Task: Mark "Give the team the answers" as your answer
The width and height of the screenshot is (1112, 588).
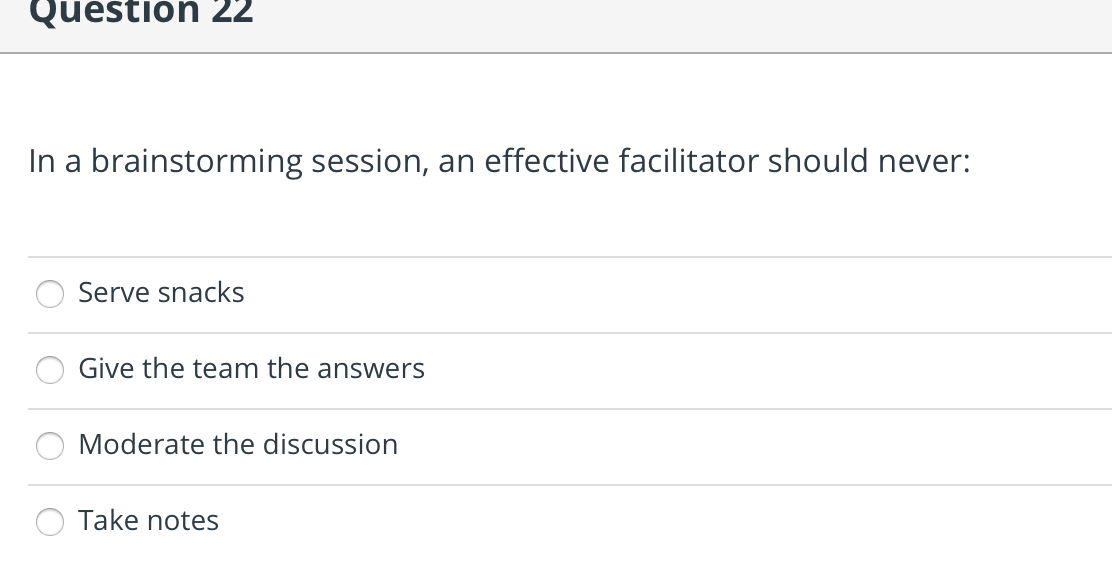Action: pos(49,371)
